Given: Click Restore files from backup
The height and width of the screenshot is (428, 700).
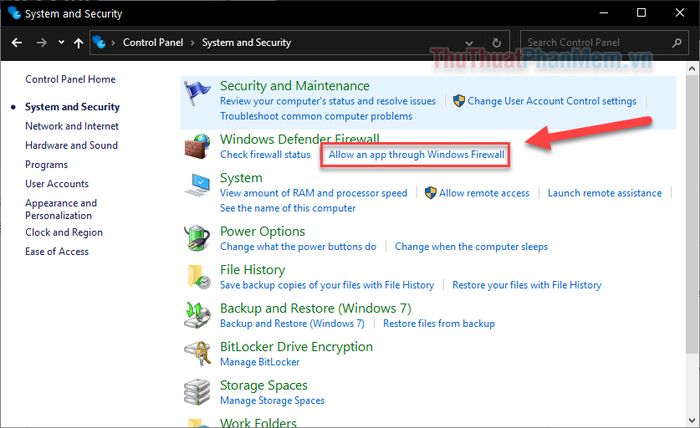Looking at the screenshot, I should (x=439, y=324).
